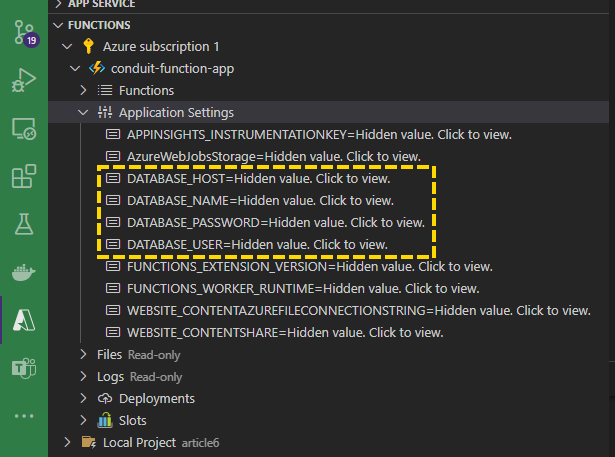Collapse conduit-function-app node
The width and height of the screenshot is (615, 457).
pos(75,69)
